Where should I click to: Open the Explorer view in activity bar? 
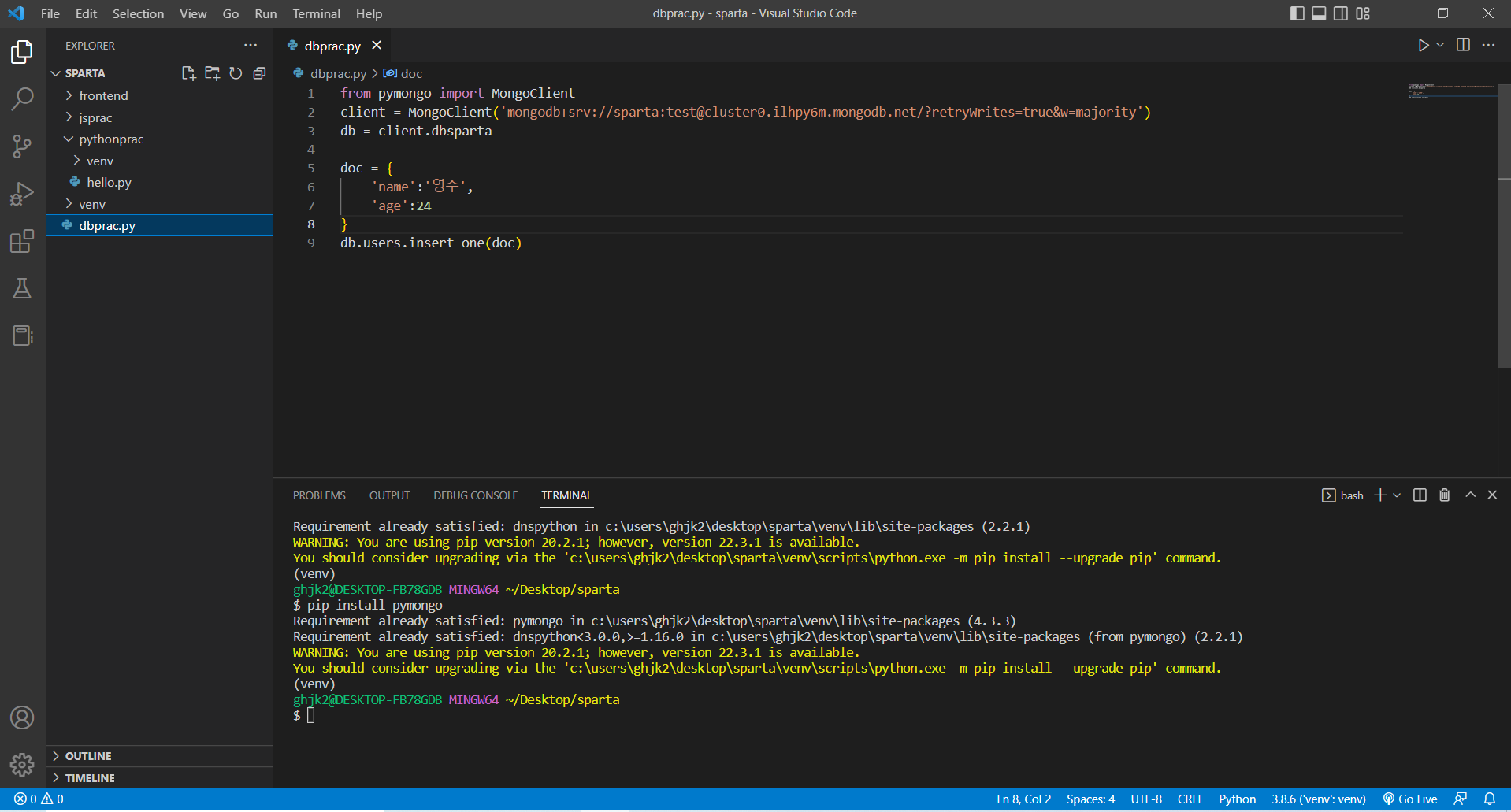(22, 52)
